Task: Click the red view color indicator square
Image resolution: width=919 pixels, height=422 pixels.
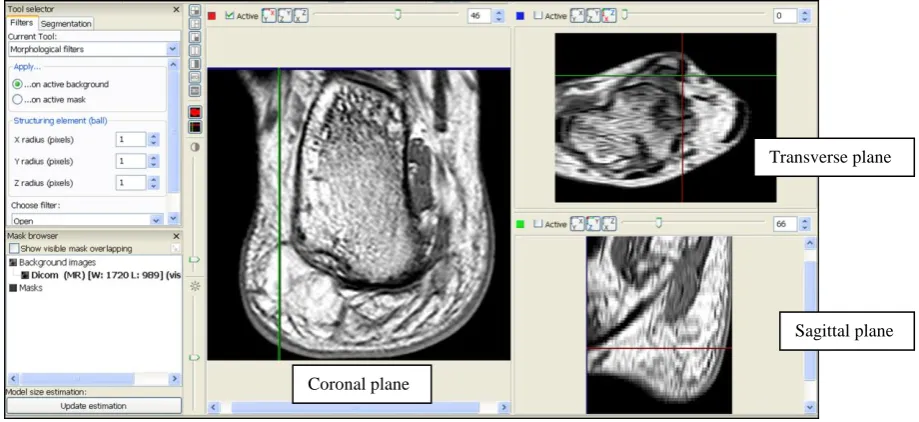Action: (212, 16)
